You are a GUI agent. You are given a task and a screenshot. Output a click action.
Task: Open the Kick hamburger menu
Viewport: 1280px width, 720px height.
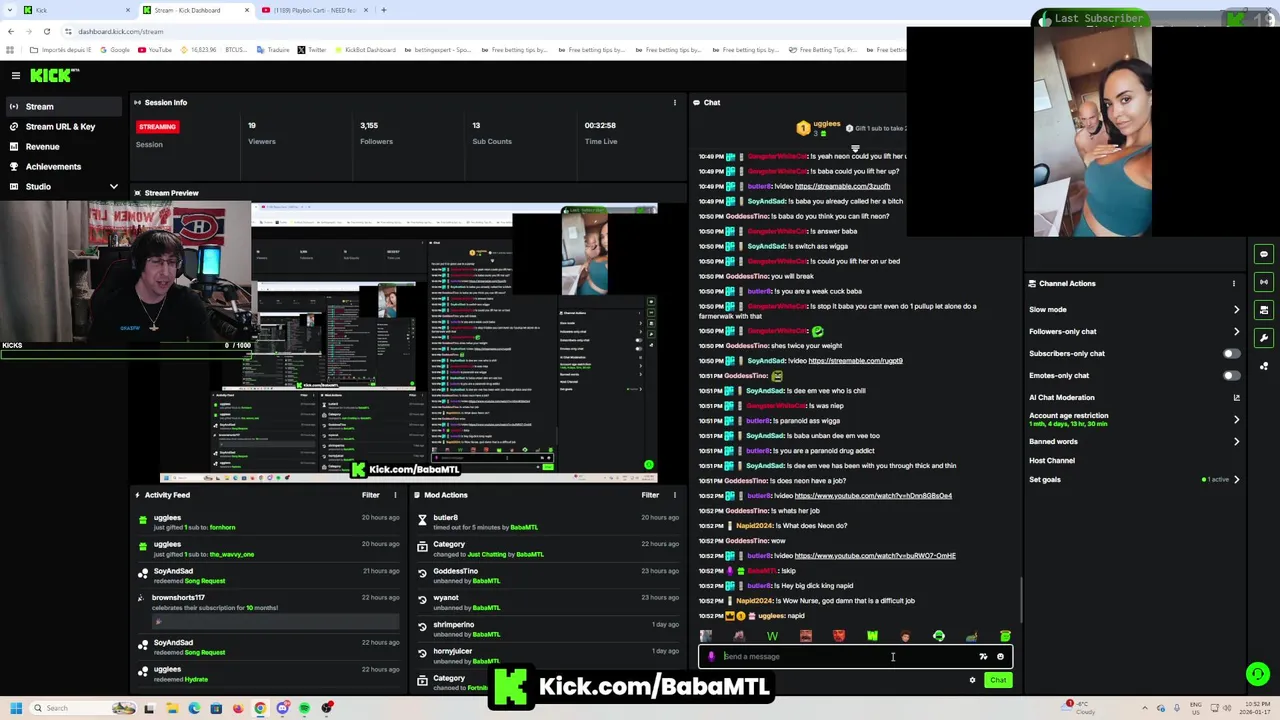[15, 75]
